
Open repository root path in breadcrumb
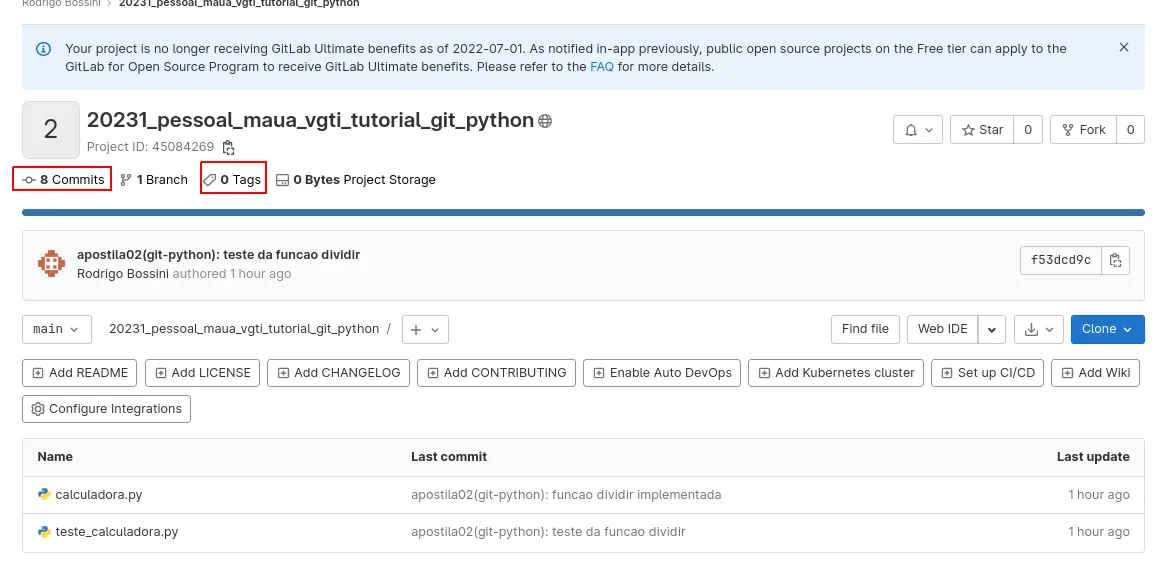[x=244, y=329]
